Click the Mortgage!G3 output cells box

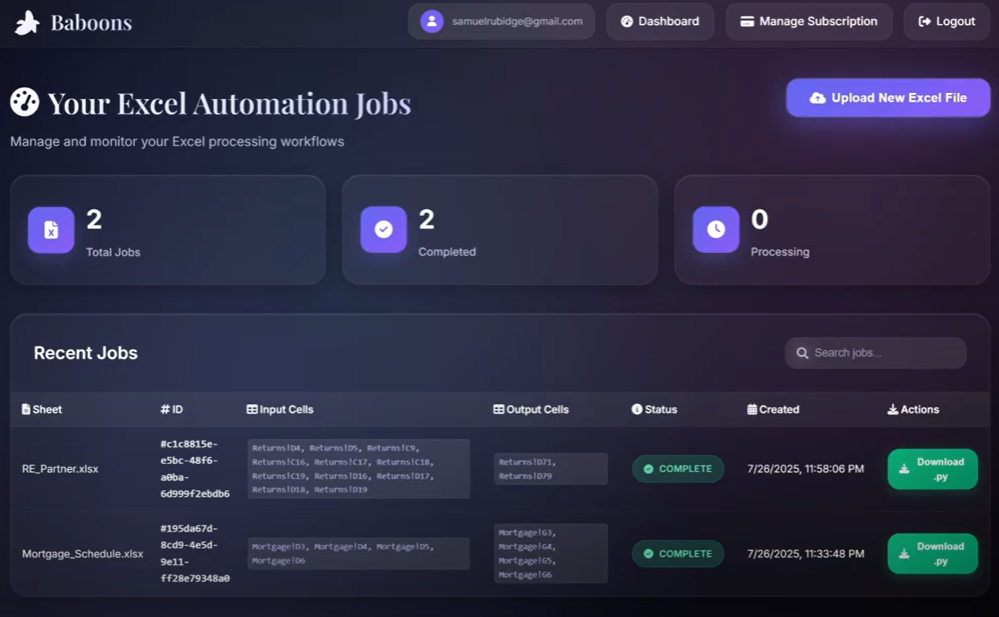(x=550, y=553)
